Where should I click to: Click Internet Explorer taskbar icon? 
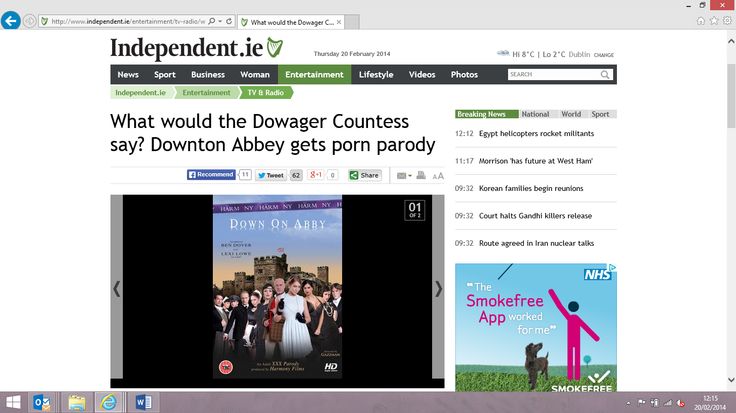(108, 402)
